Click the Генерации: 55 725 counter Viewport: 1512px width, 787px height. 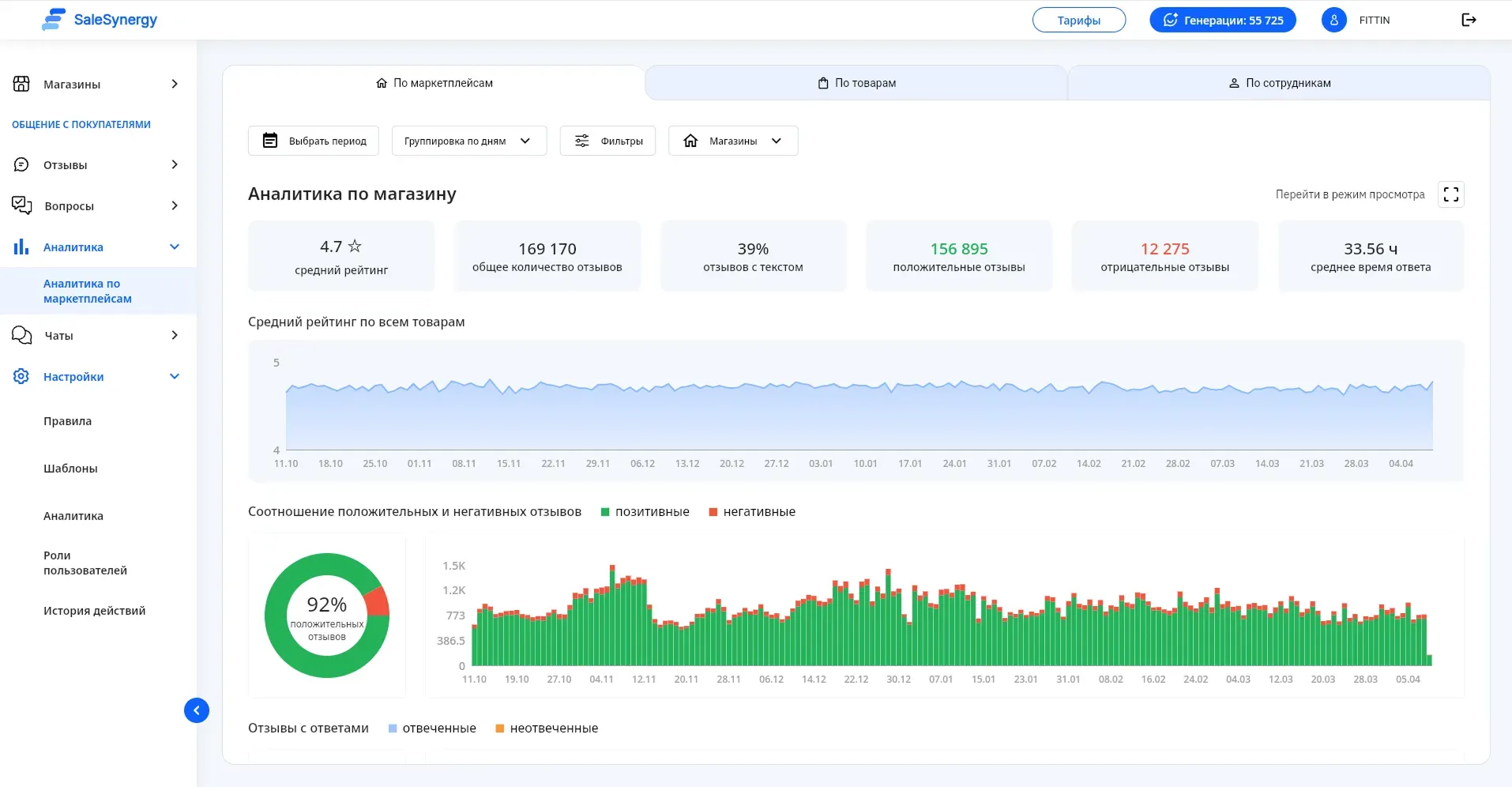pos(1223,19)
